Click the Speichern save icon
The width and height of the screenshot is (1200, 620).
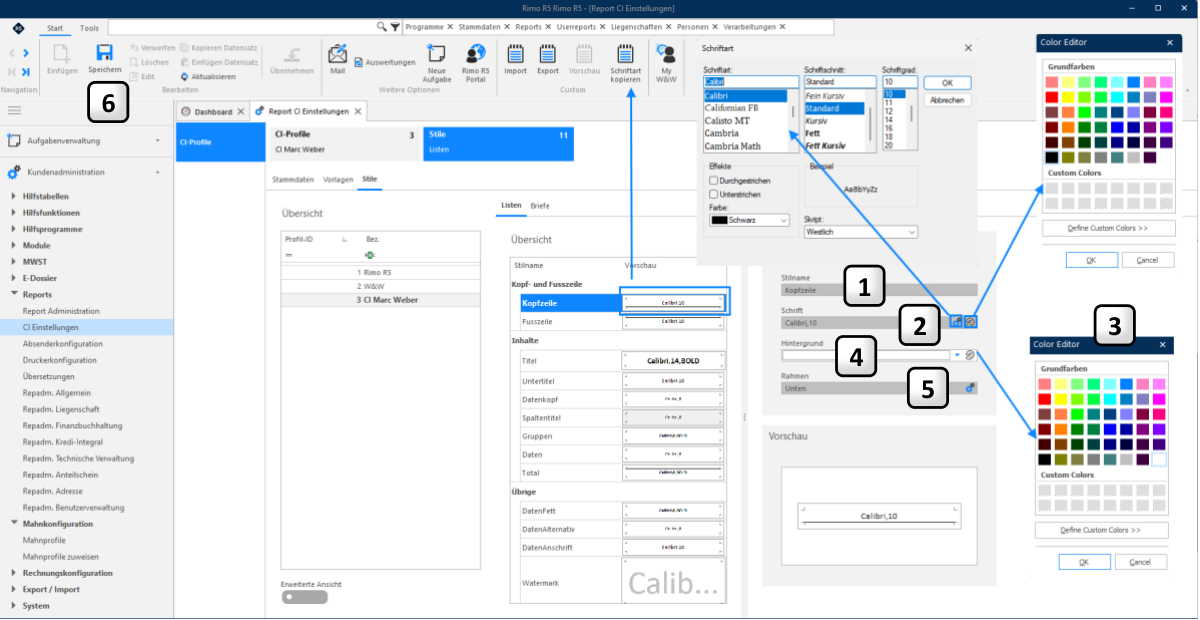(x=104, y=52)
